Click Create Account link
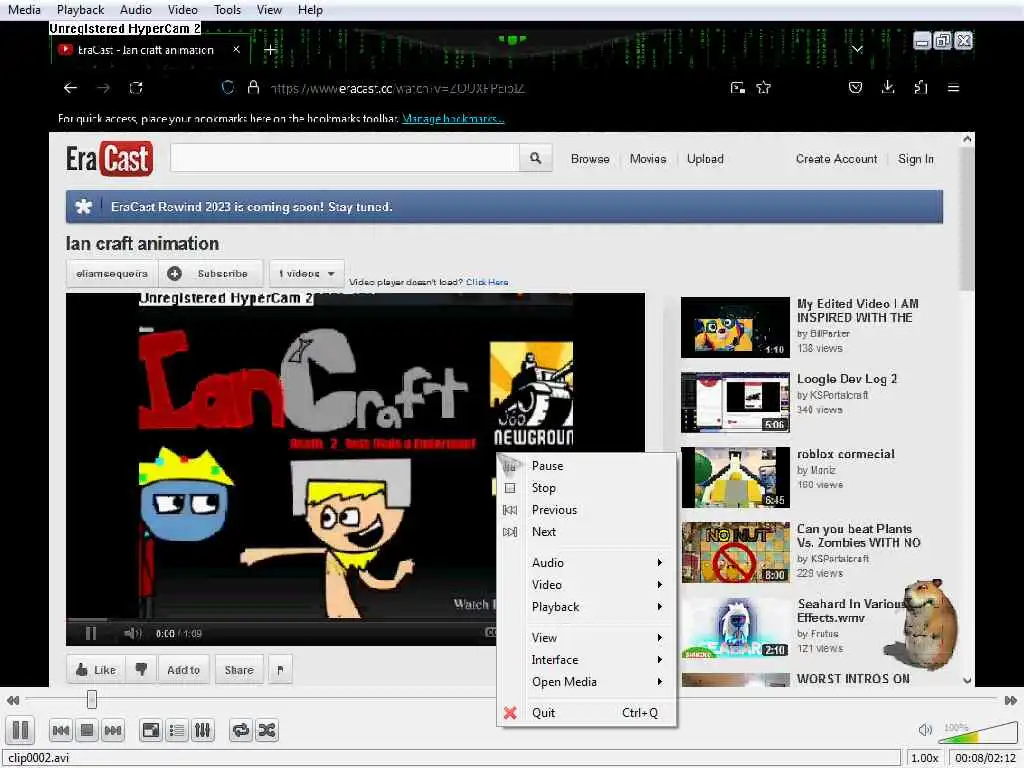Image resolution: width=1024 pixels, height=768 pixels. [x=836, y=159]
